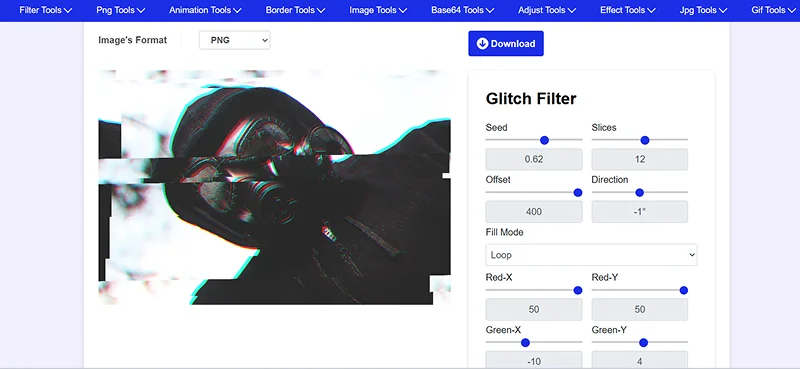
Task: Click the glitched preview image
Action: point(274,187)
